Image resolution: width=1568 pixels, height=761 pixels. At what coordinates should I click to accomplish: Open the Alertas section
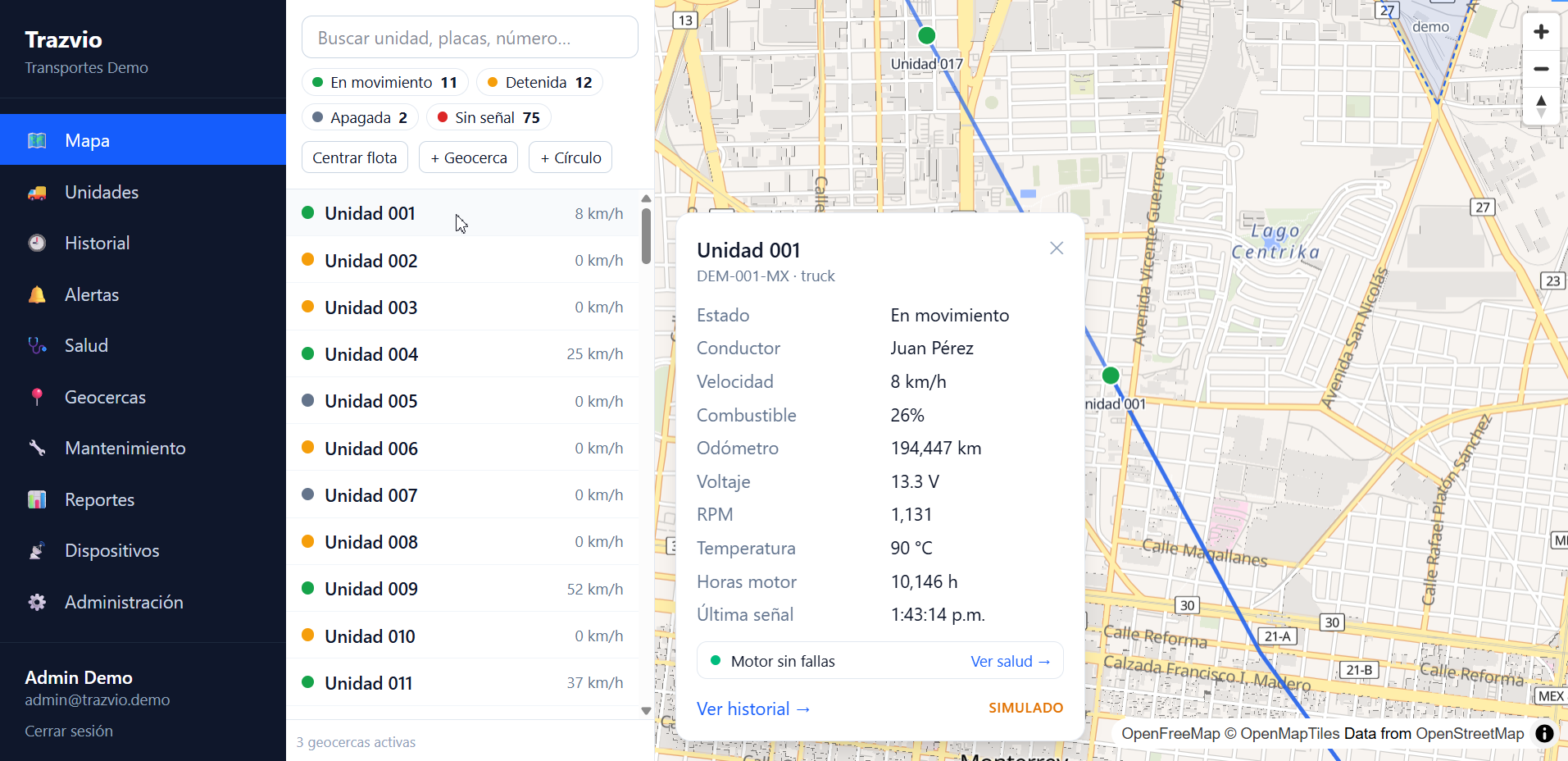tap(143, 294)
